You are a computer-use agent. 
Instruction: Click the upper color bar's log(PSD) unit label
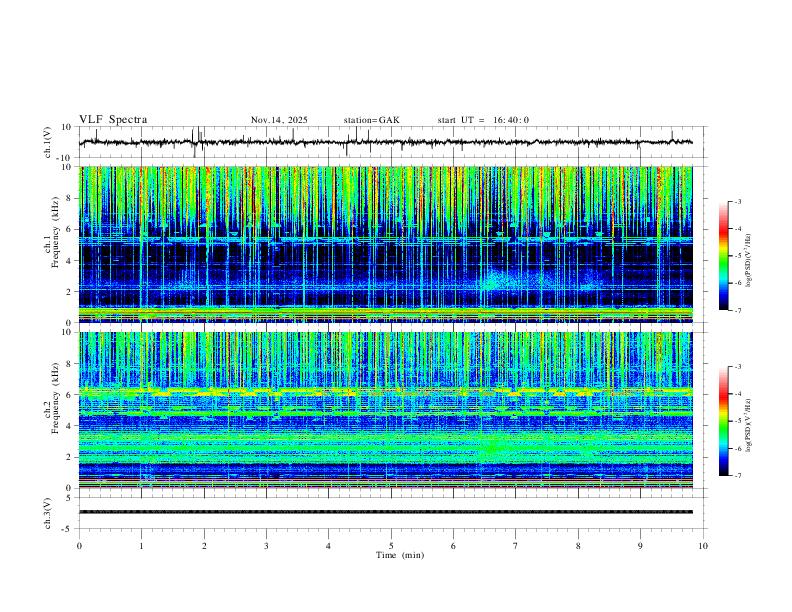[748, 261]
